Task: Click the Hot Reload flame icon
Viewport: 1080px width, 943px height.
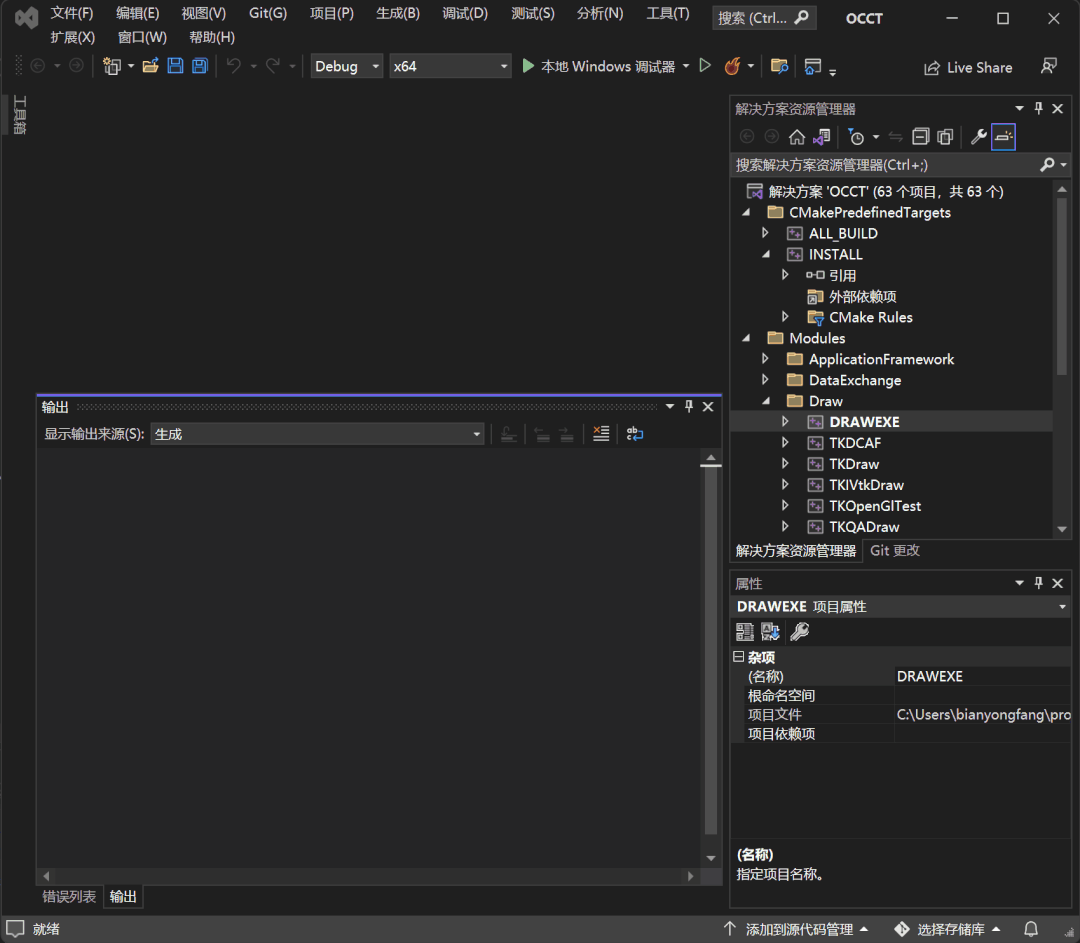Action: pyautogui.click(x=732, y=66)
